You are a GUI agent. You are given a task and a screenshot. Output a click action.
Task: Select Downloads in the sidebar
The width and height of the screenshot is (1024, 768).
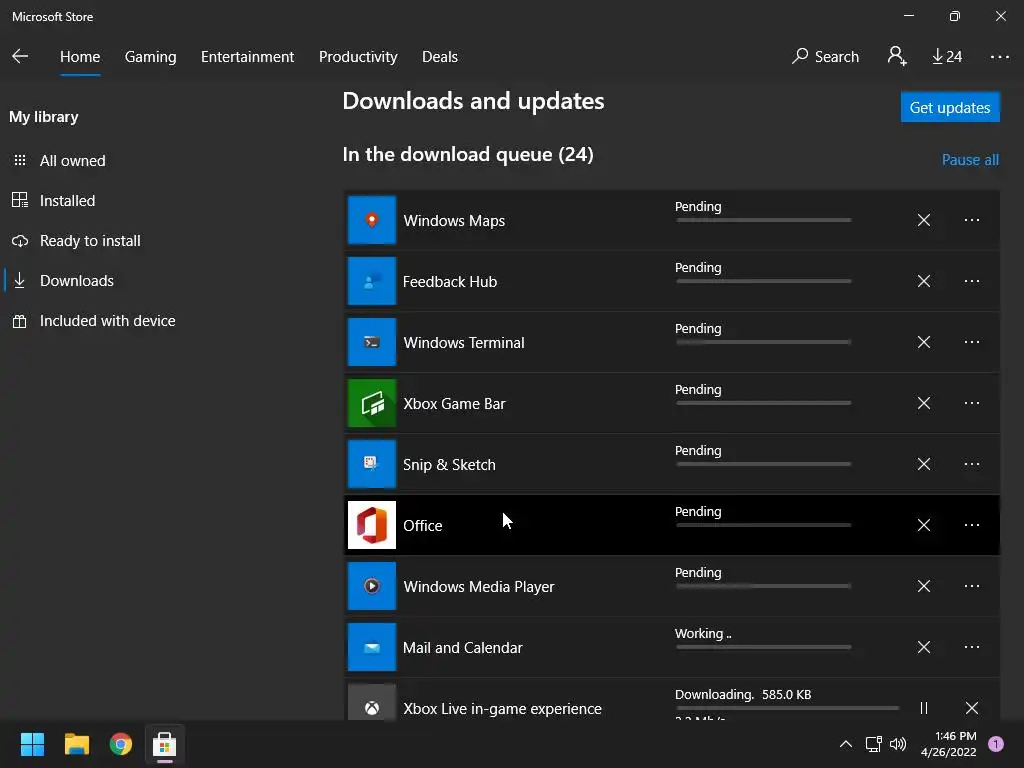click(76, 281)
